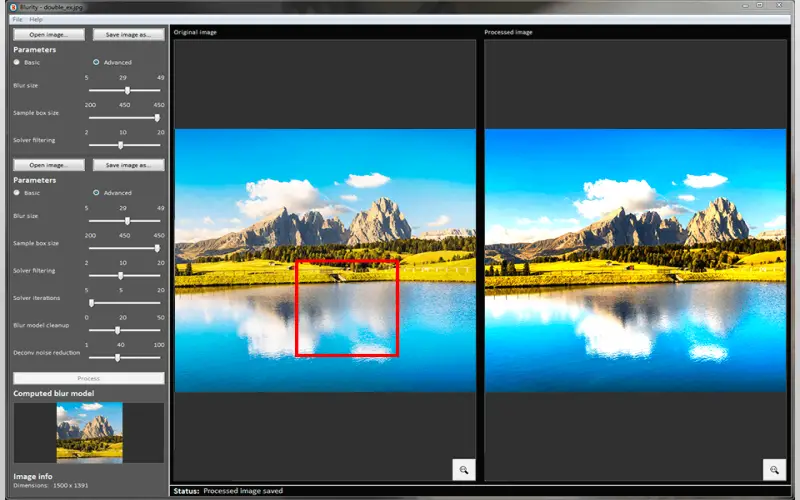This screenshot has height=500, width=800.
Task: Close the Blurity window
Action: click(779, 6)
